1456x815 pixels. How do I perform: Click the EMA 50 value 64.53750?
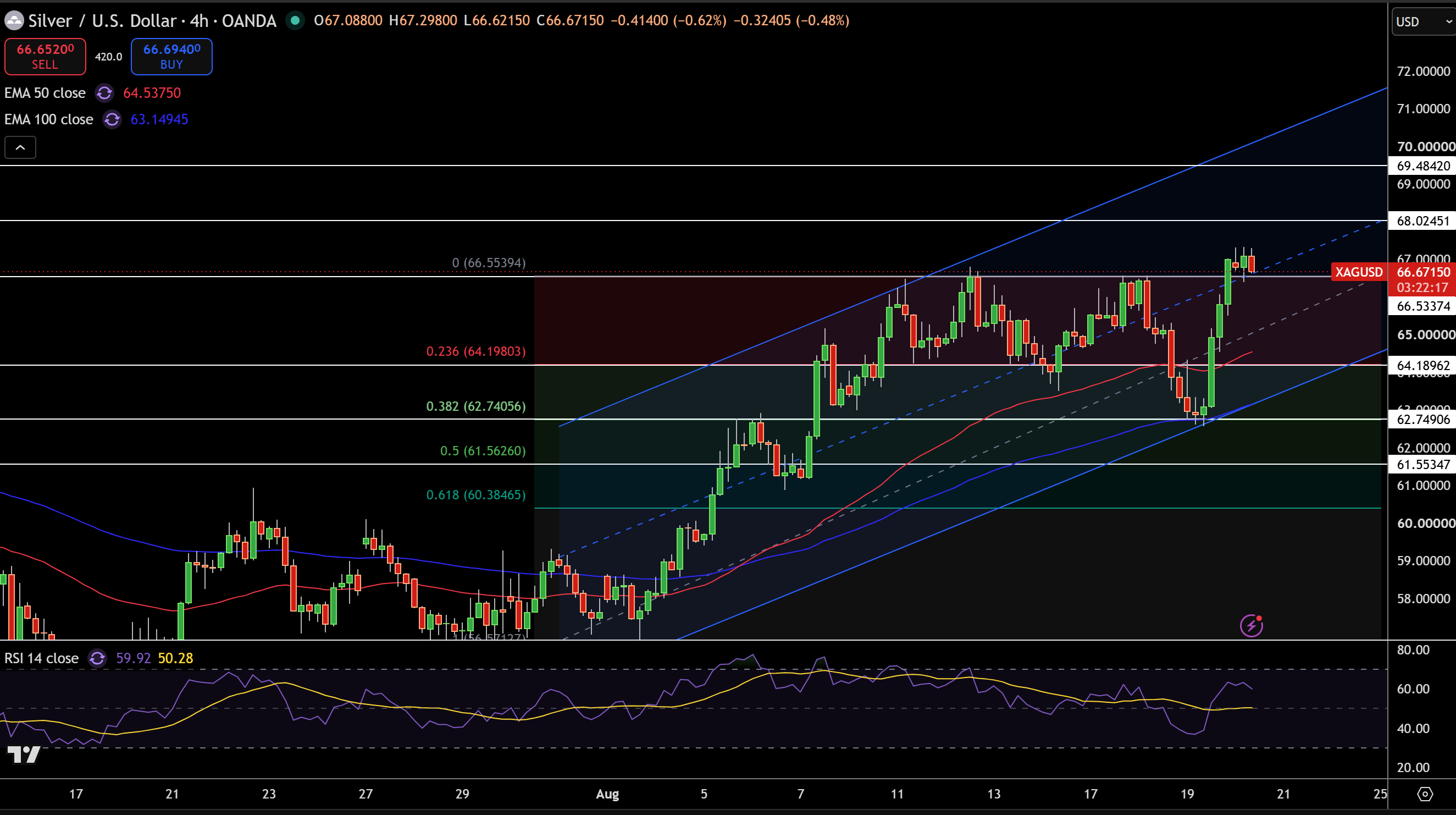152,93
